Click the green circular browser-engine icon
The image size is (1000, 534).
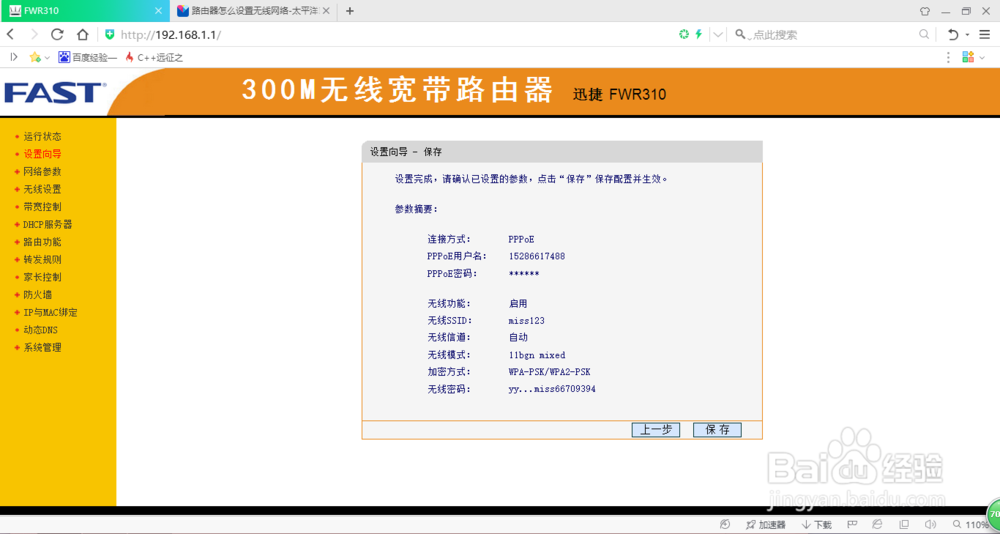[x=684, y=34]
